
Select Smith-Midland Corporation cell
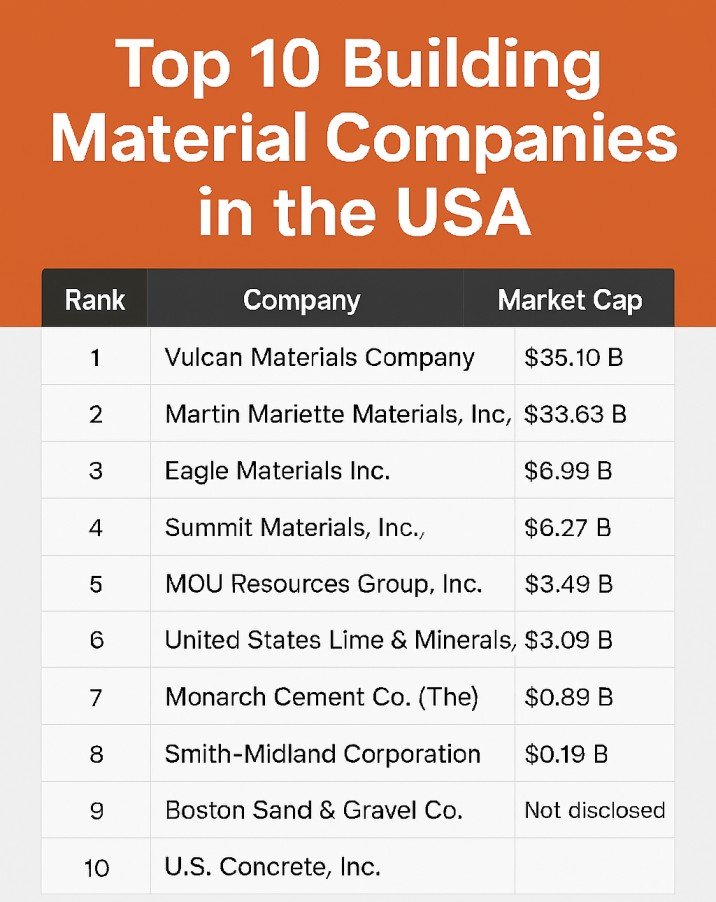click(x=322, y=753)
